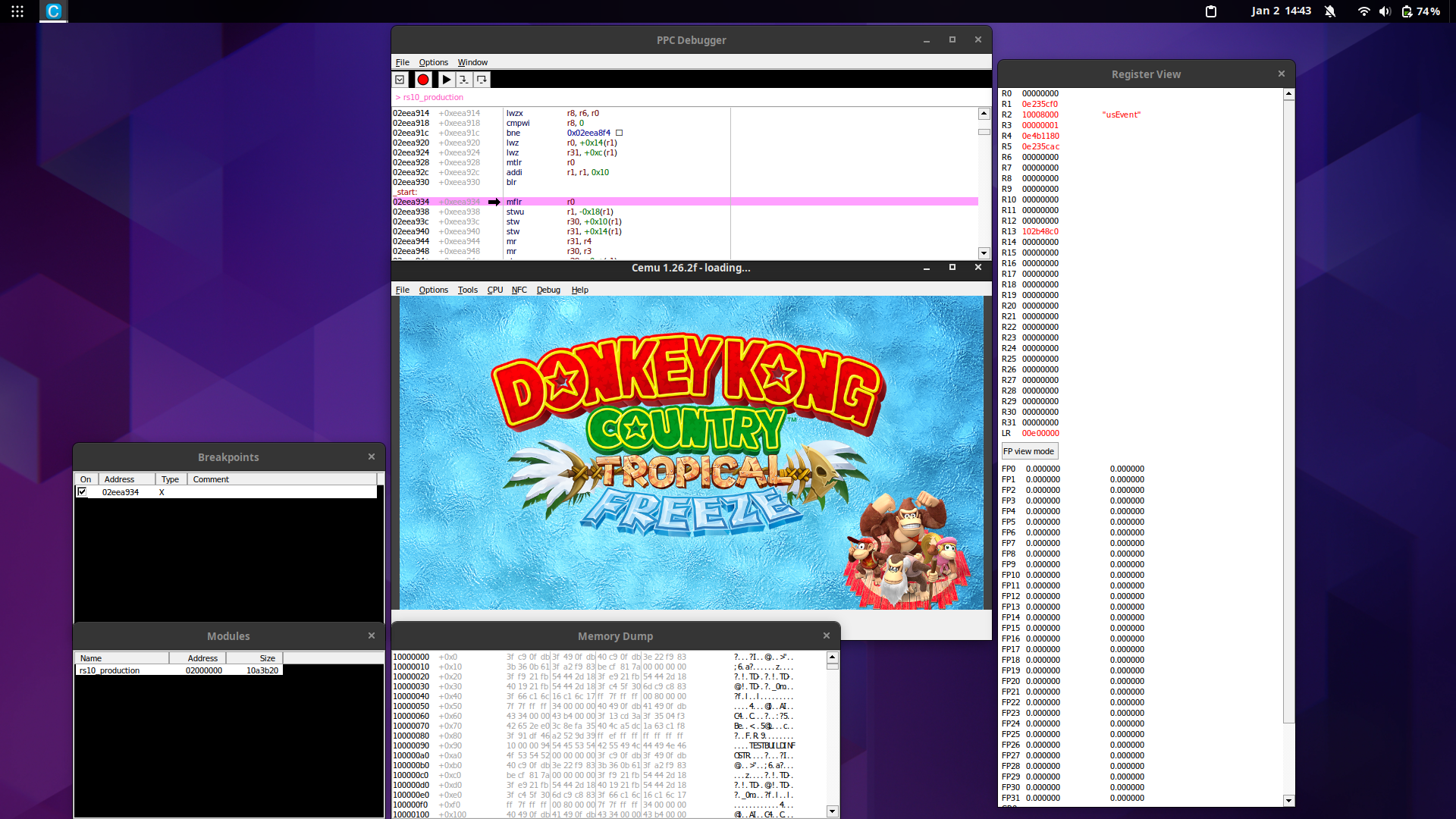Select the highlighted mflr r0 instruction line
This screenshot has height=819, width=1456.
685,202
